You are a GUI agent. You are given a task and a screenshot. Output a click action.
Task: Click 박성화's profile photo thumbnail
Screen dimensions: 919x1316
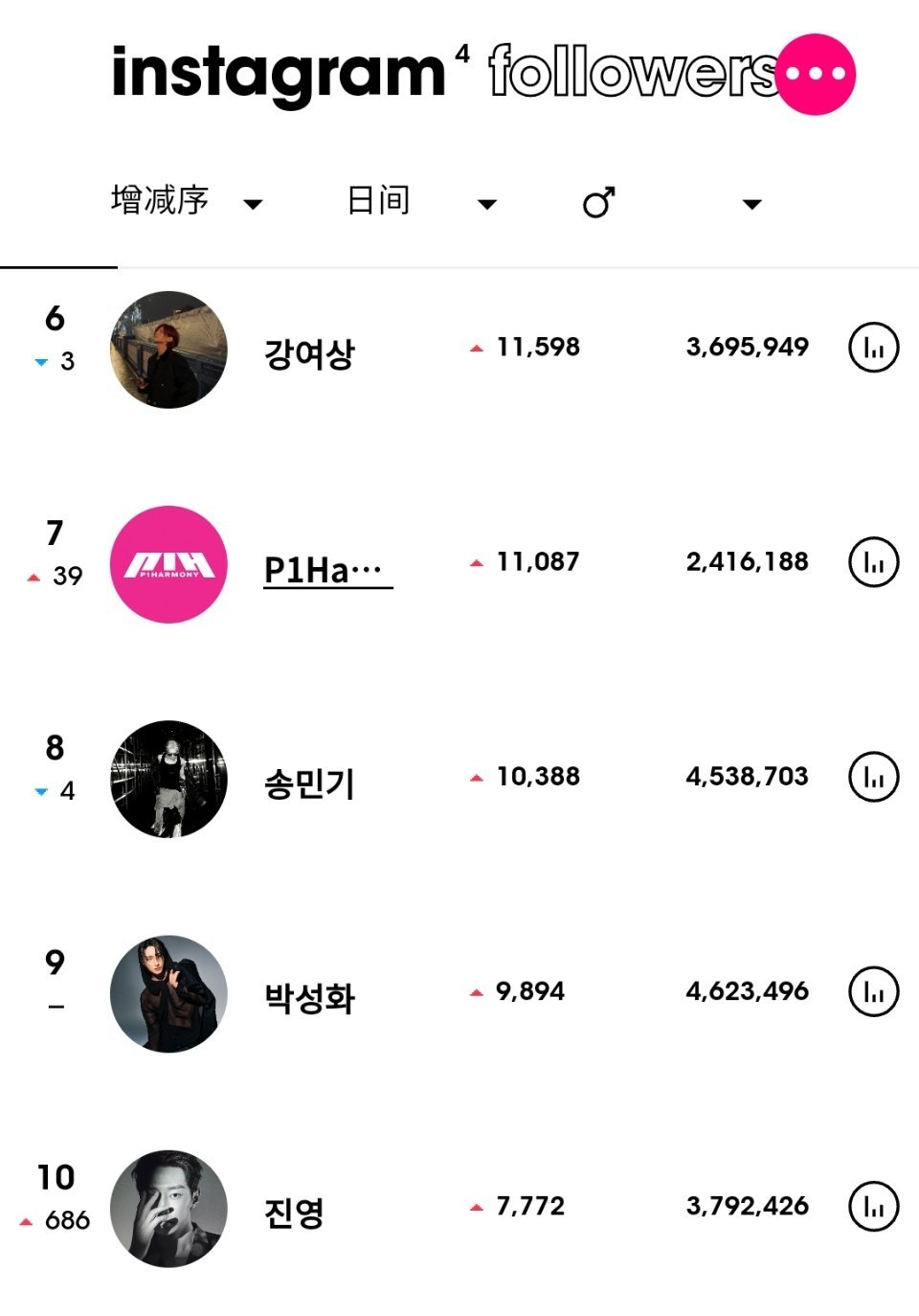[168, 994]
